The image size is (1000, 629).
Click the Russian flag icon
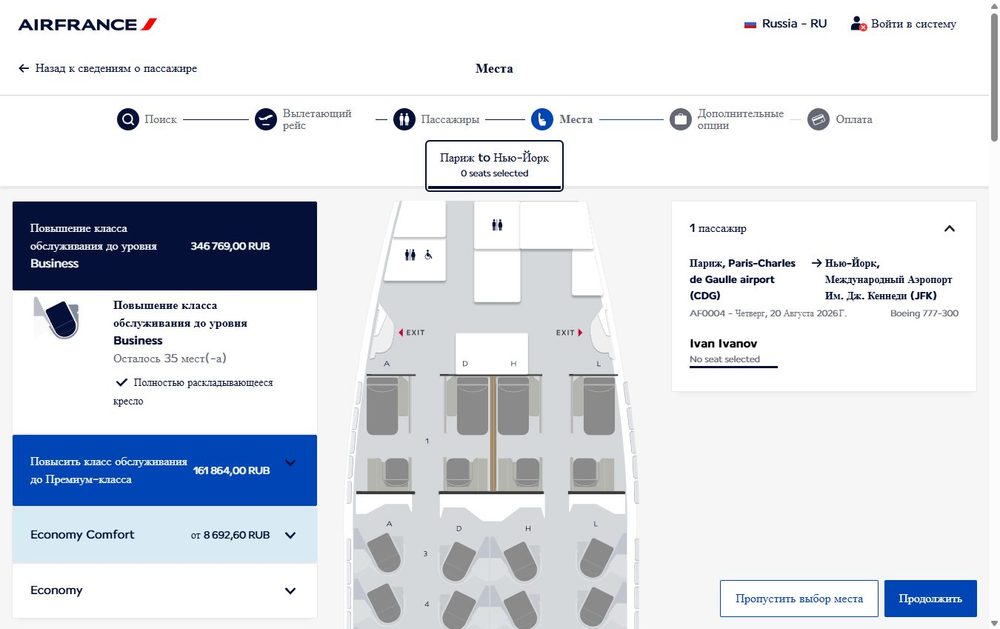click(x=750, y=24)
